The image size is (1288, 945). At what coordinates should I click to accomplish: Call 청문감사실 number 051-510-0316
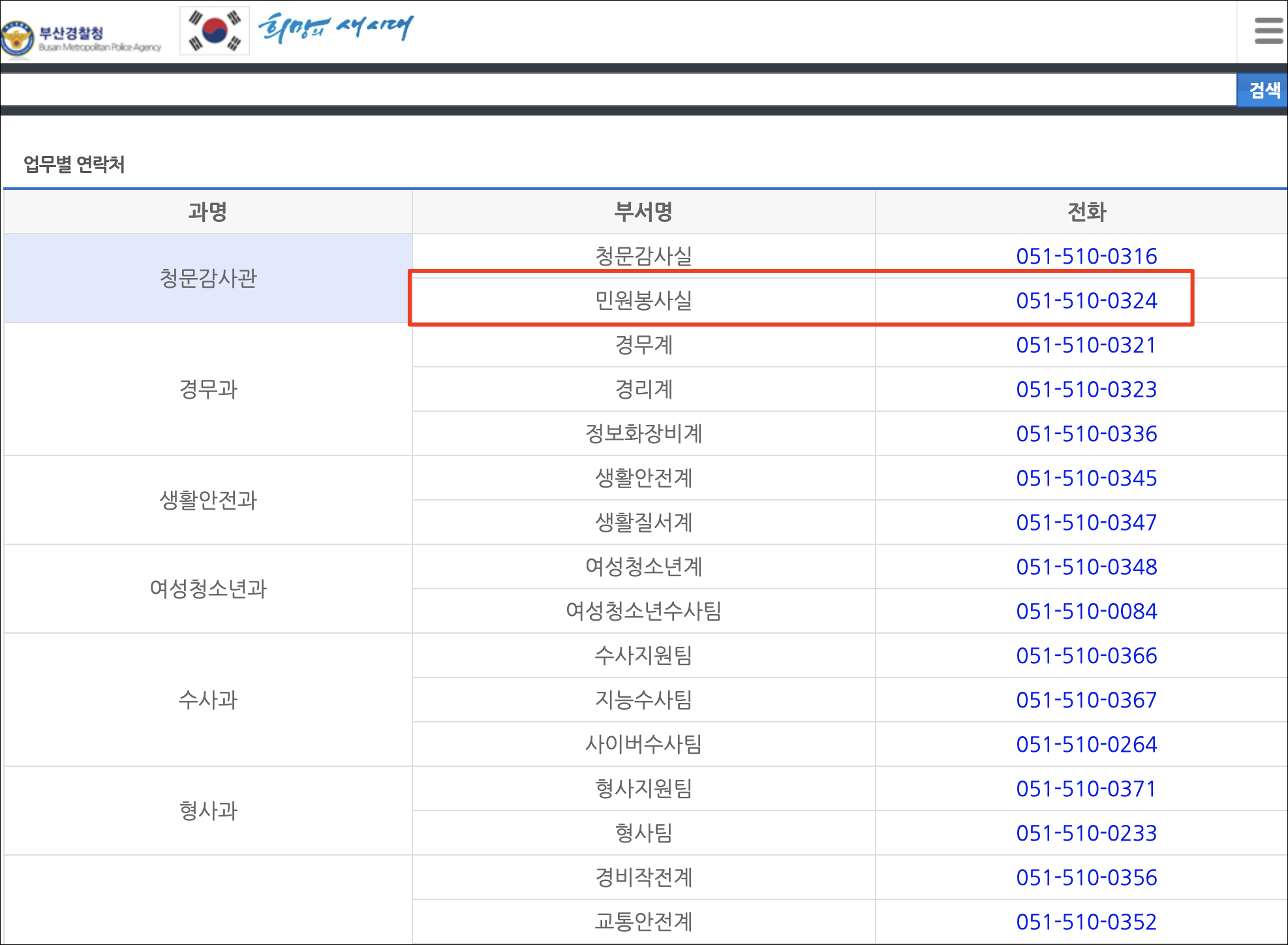click(x=1086, y=256)
